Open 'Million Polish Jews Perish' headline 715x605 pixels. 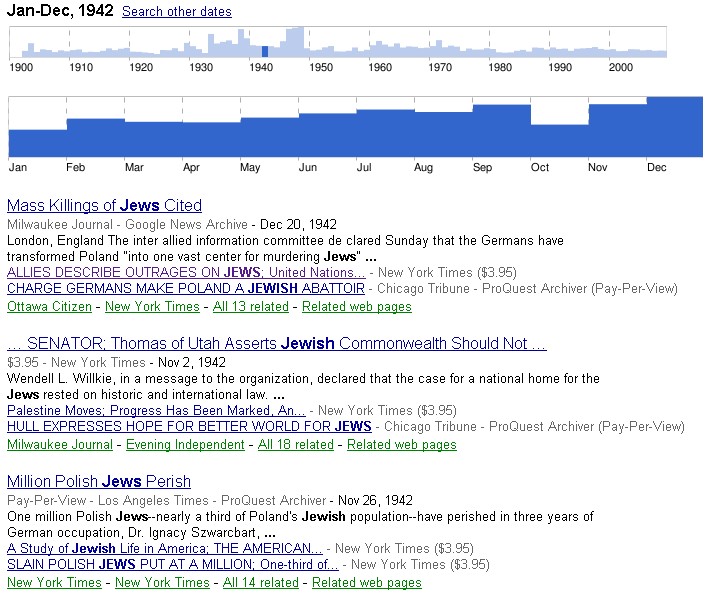click(x=99, y=481)
